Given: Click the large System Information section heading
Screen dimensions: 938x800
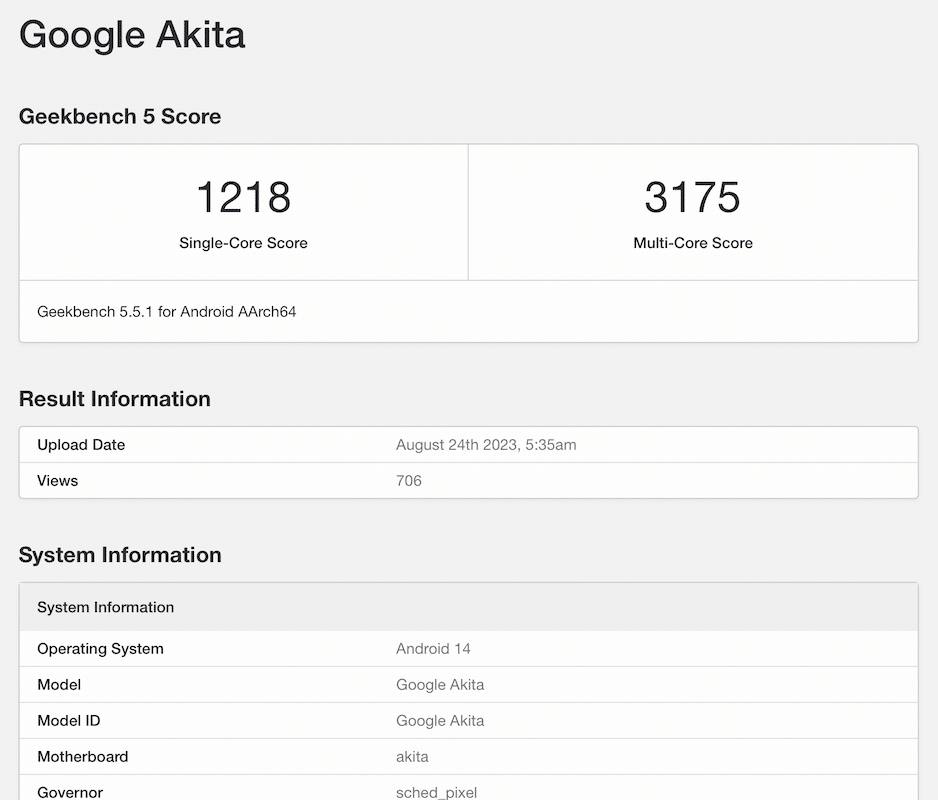Looking at the screenshot, I should [120, 555].
